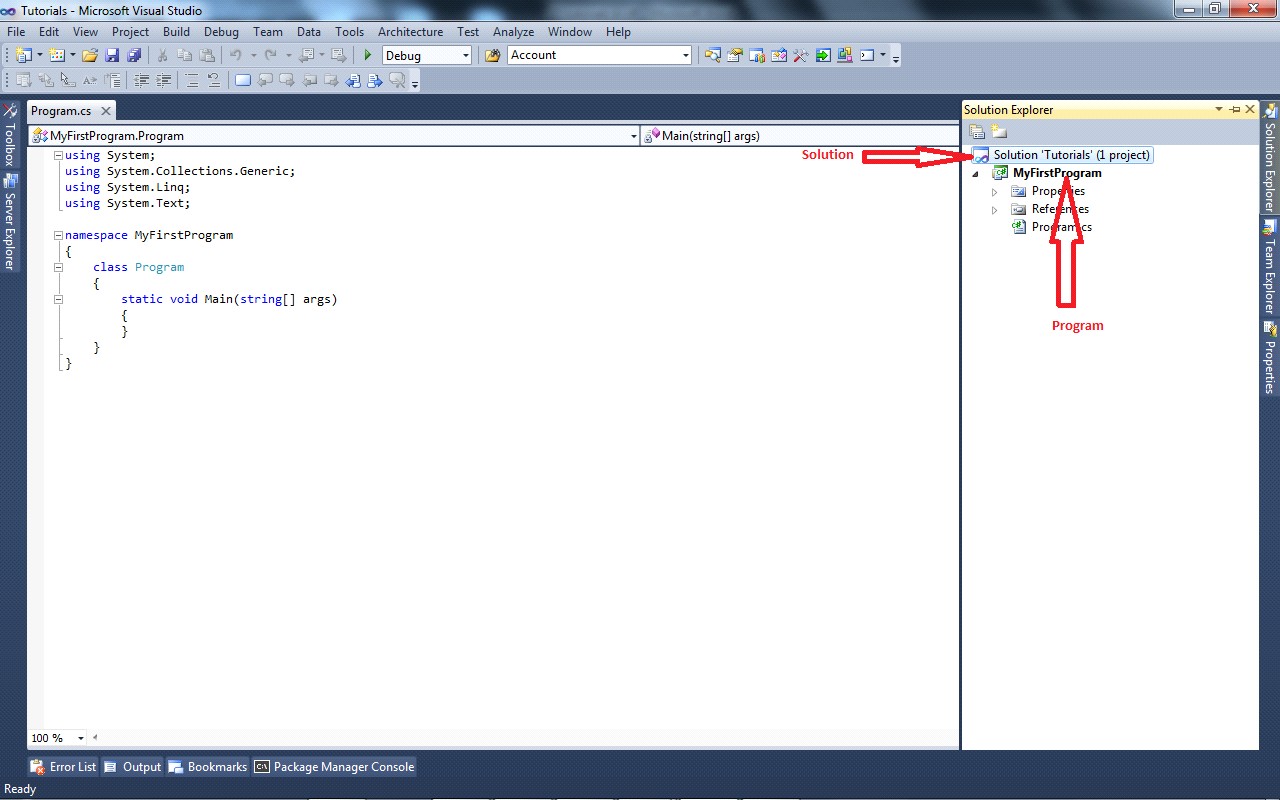Start debugging with the green play icon
1280x800 pixels.
click(x=368, y=55)
